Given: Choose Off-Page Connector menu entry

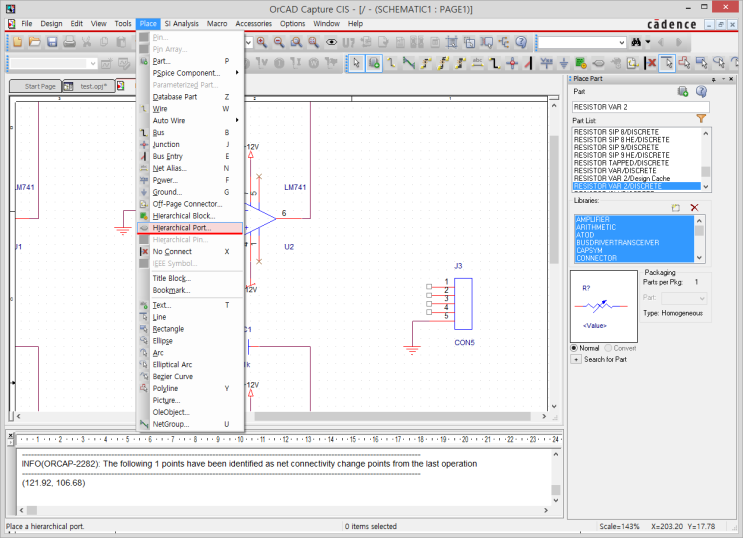Looking at the screenshot, I should (x=190, y=204).
